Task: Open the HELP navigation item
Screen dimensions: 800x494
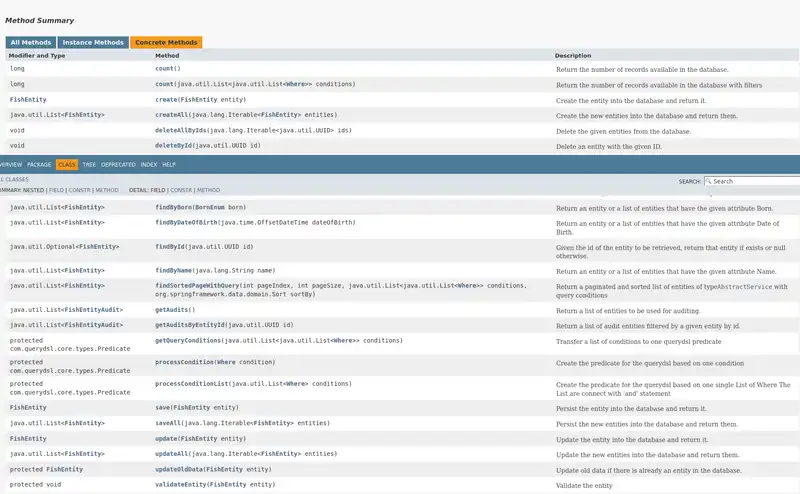Action: point(169,164)
